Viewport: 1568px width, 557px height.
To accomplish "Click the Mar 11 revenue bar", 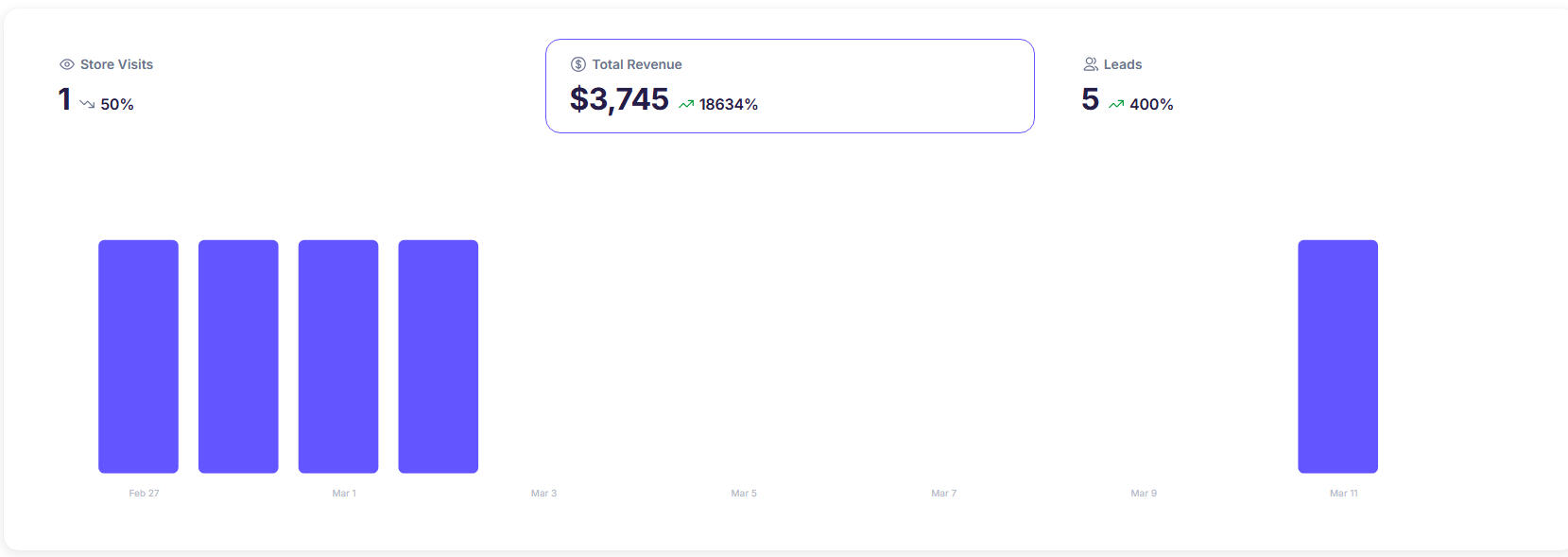I will [1337, 357].
